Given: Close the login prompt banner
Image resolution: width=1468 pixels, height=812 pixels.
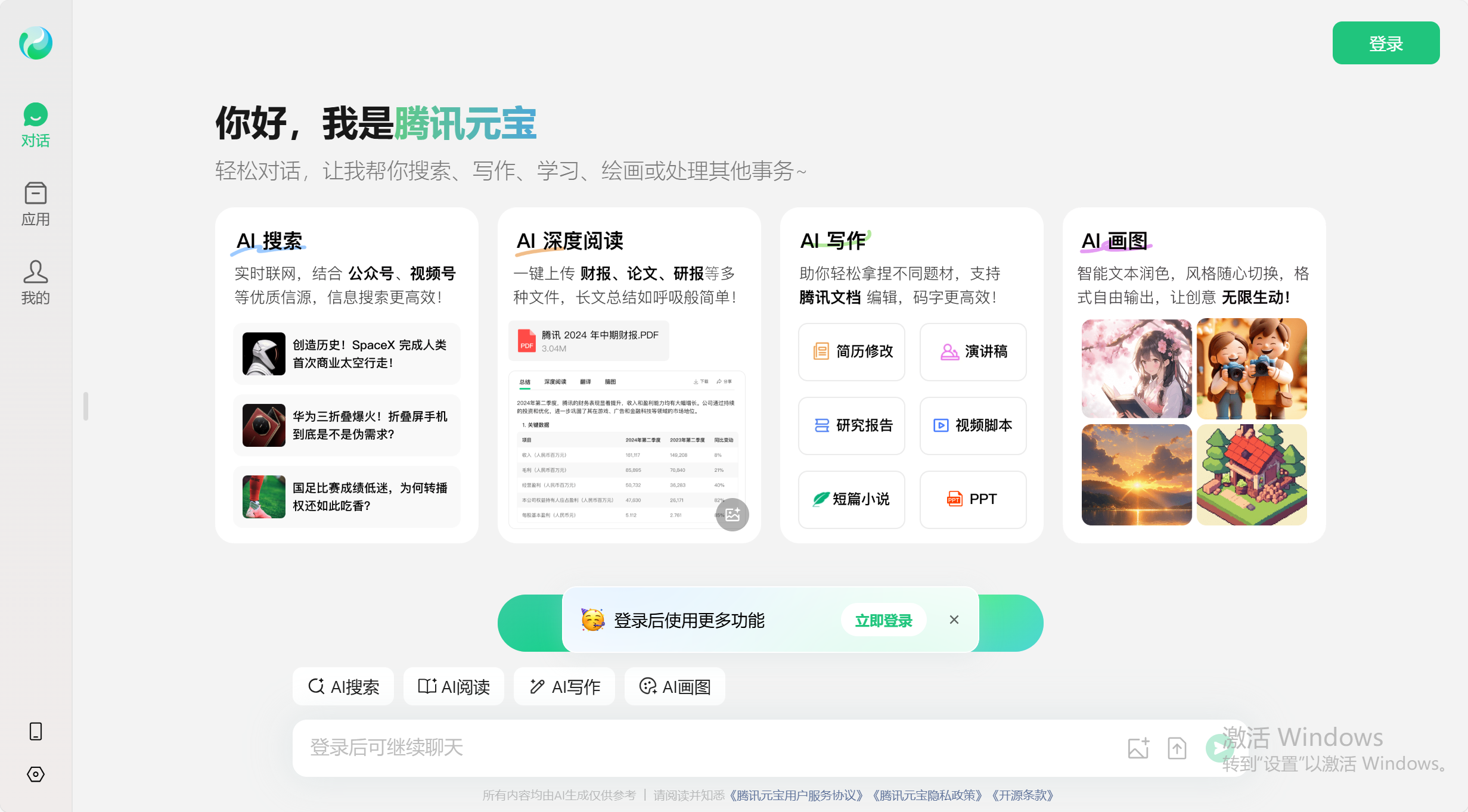Looking at the screenshot, I should [x=954, y=620].
